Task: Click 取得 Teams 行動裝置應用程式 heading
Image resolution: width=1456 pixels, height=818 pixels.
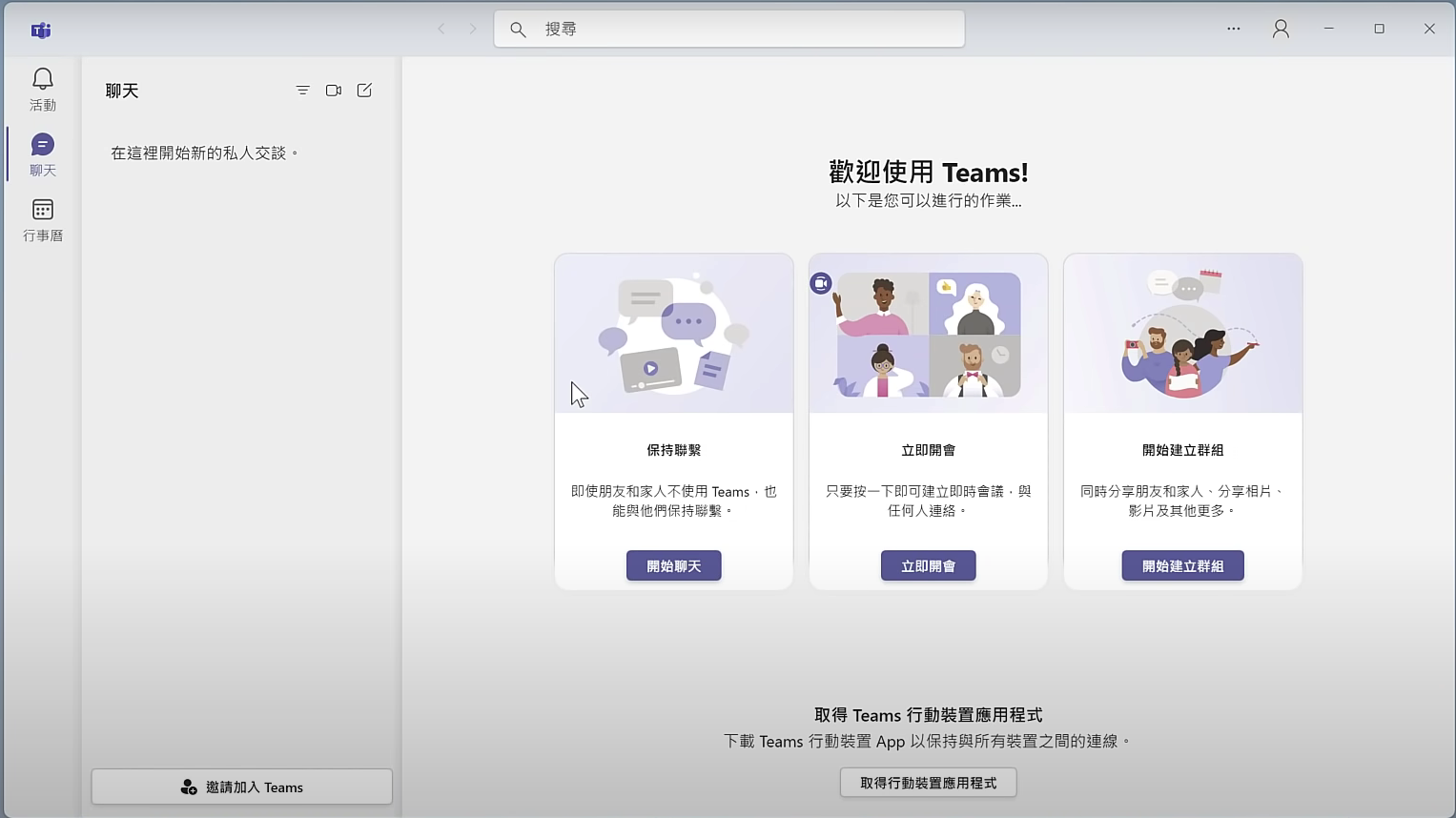Action: tap(928, 715)
